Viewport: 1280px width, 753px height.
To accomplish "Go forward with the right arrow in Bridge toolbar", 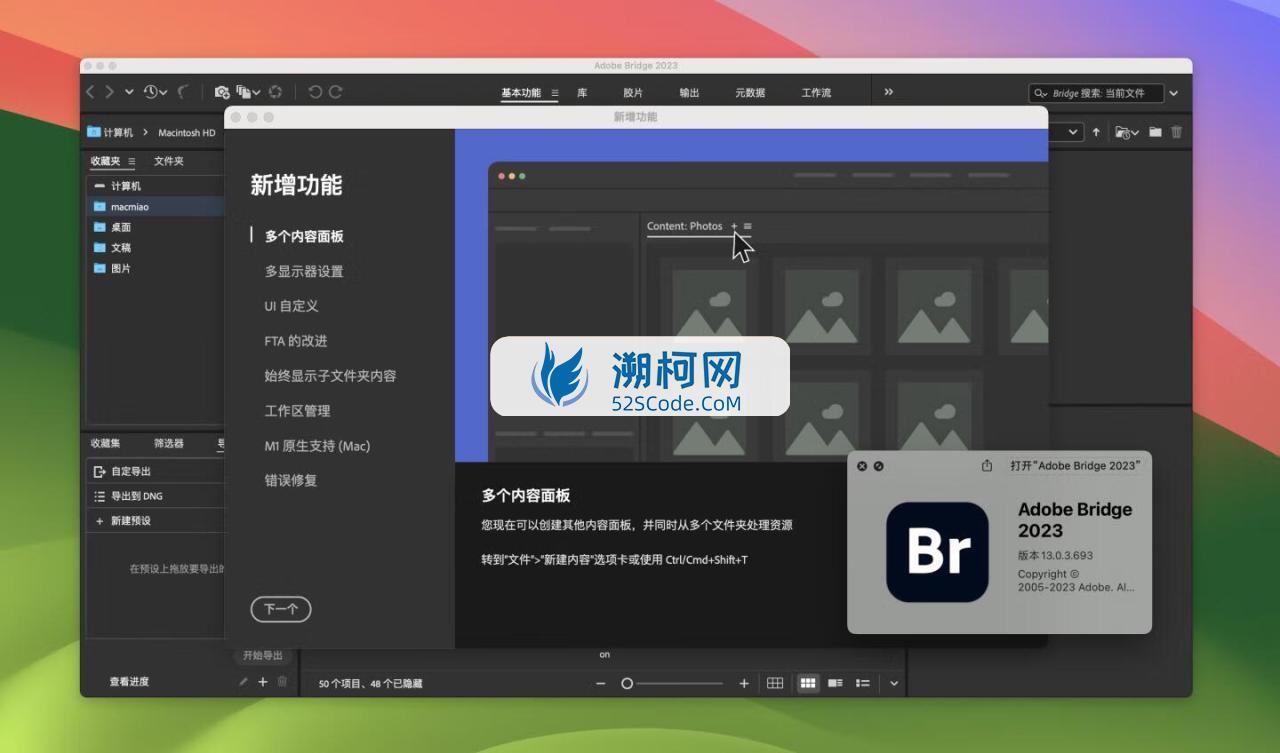I will [x=110, y=92].
